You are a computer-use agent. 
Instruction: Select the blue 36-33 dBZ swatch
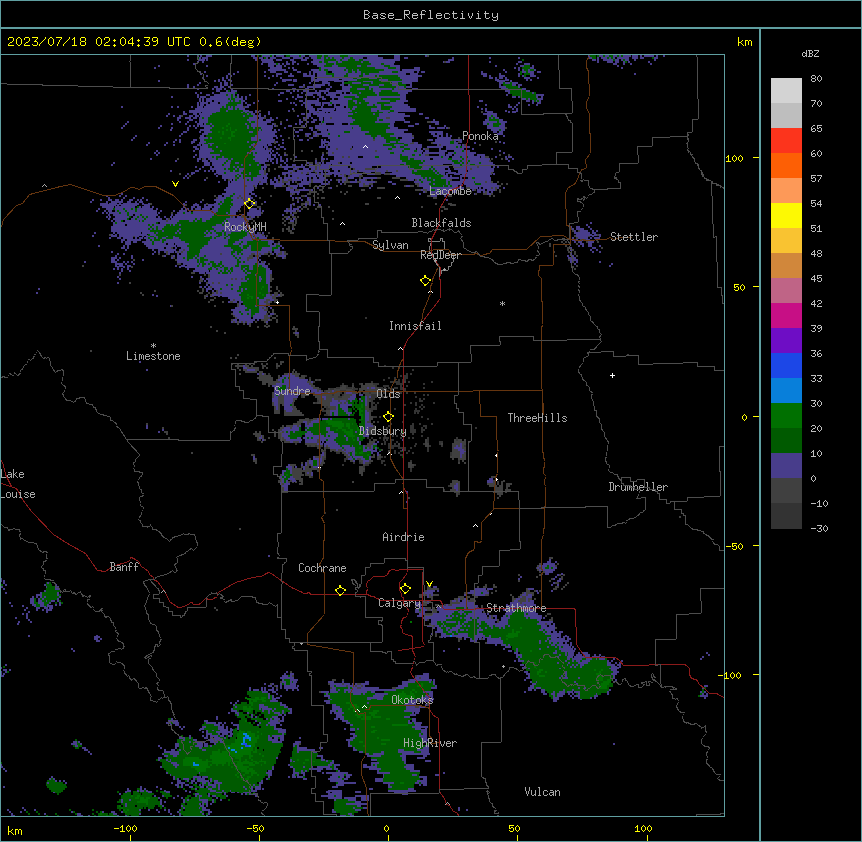click(786, 365)
